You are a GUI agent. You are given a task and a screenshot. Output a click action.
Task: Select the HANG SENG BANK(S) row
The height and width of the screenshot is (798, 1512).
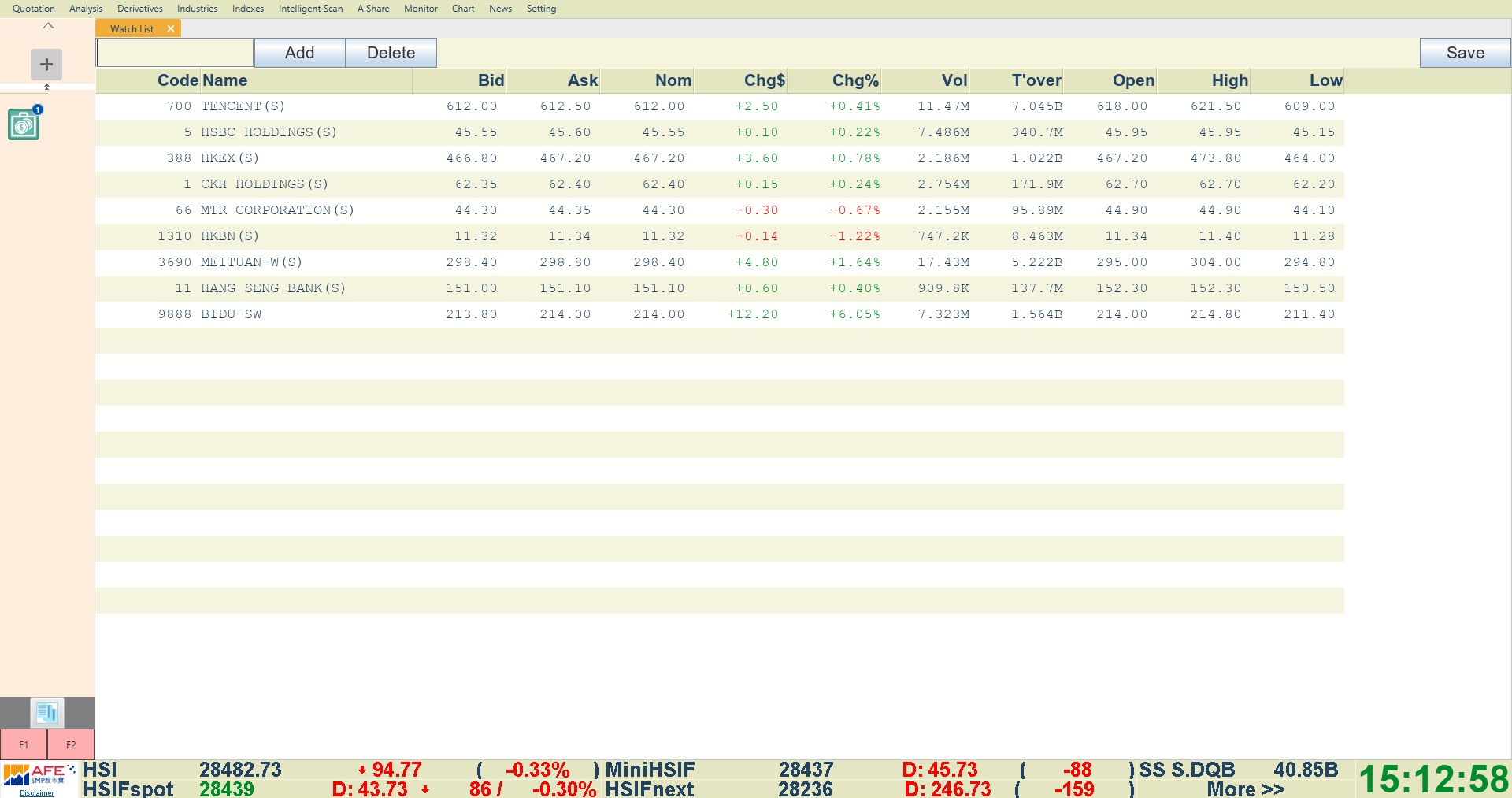pos(720,288)
